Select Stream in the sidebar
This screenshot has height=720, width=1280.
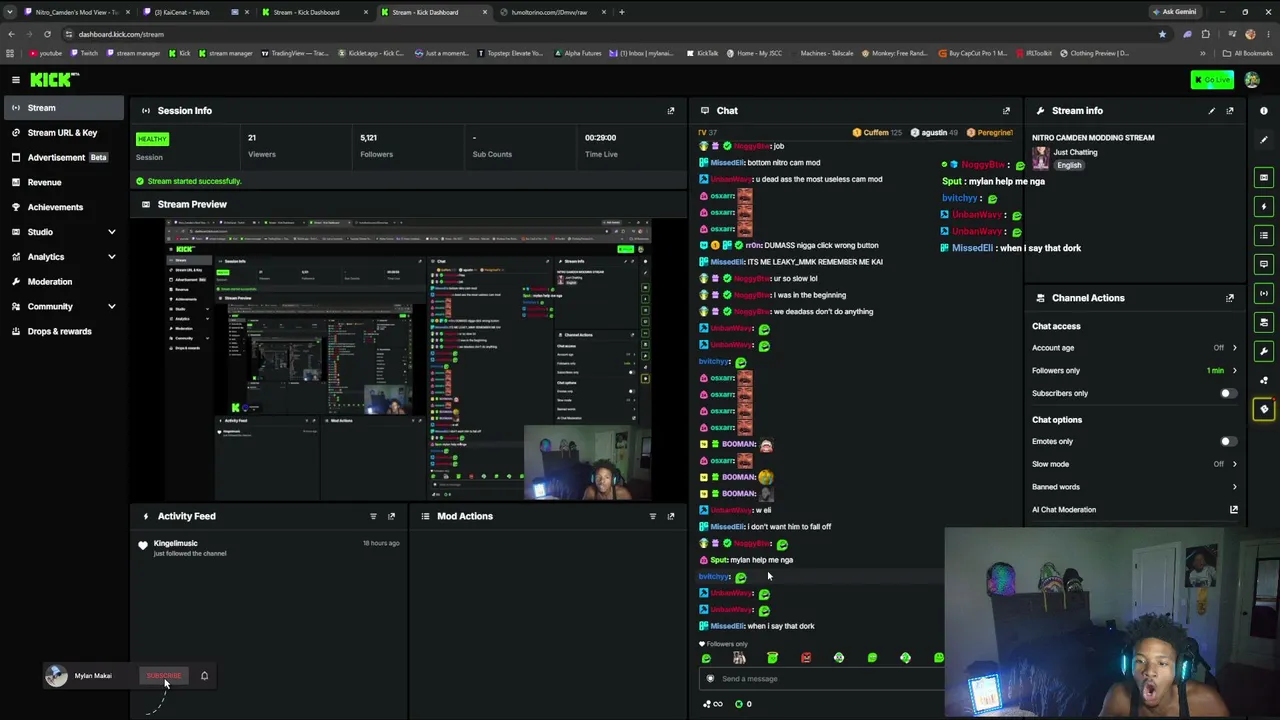pyautogui.click(x=62, y=108)
